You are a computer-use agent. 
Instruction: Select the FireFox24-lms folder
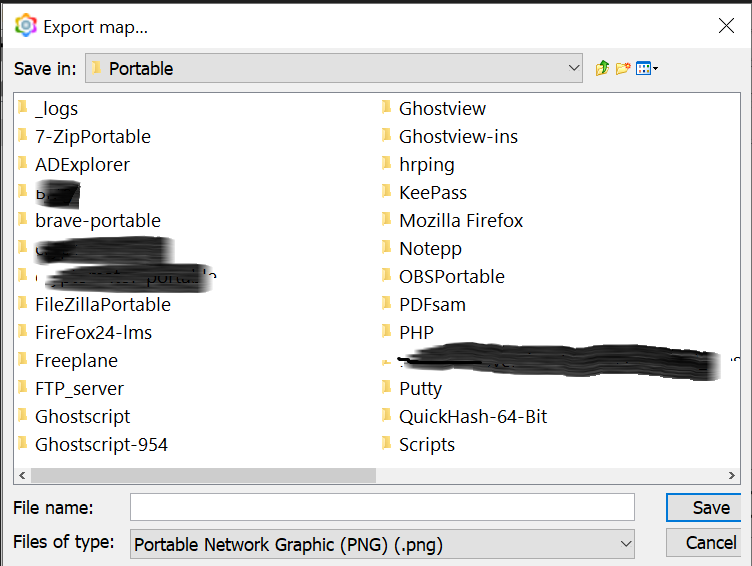(x=94, y=332)
